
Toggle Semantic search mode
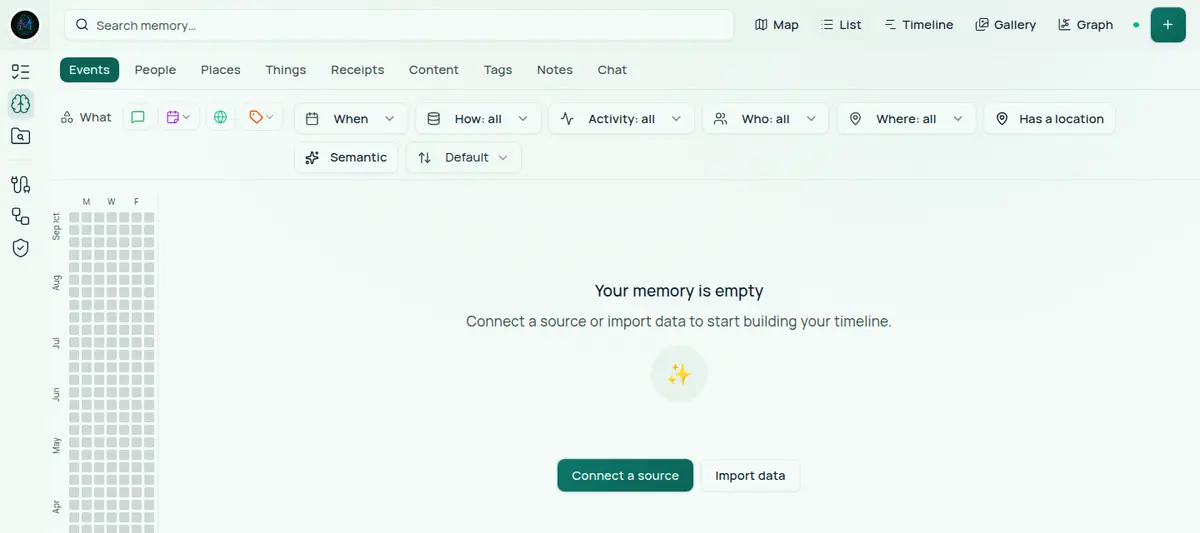pyautogui.click(x=346, y=157)
